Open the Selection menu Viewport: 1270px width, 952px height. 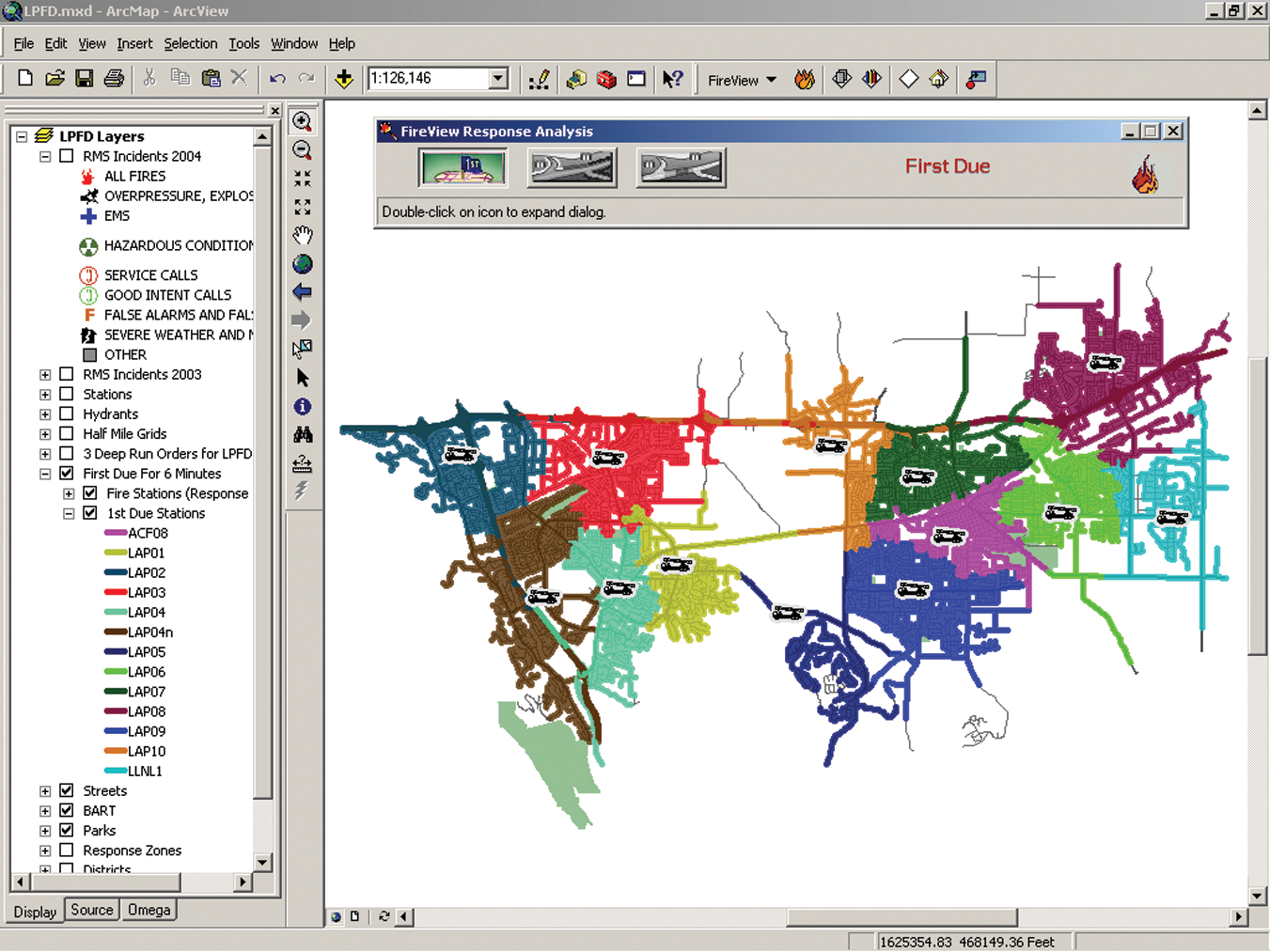[x=190, y=43]
